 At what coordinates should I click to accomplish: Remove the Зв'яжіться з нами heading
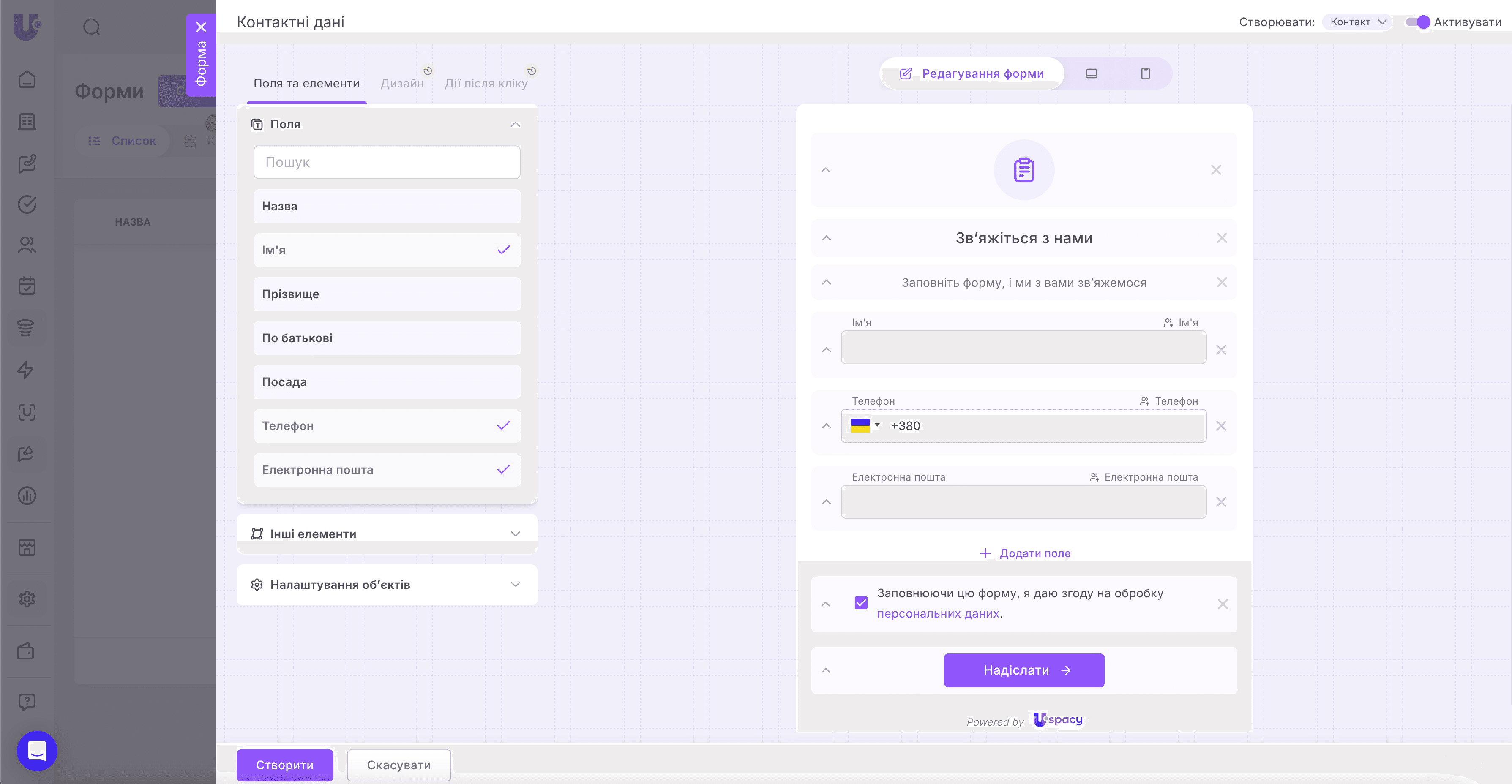(1221, 238)
